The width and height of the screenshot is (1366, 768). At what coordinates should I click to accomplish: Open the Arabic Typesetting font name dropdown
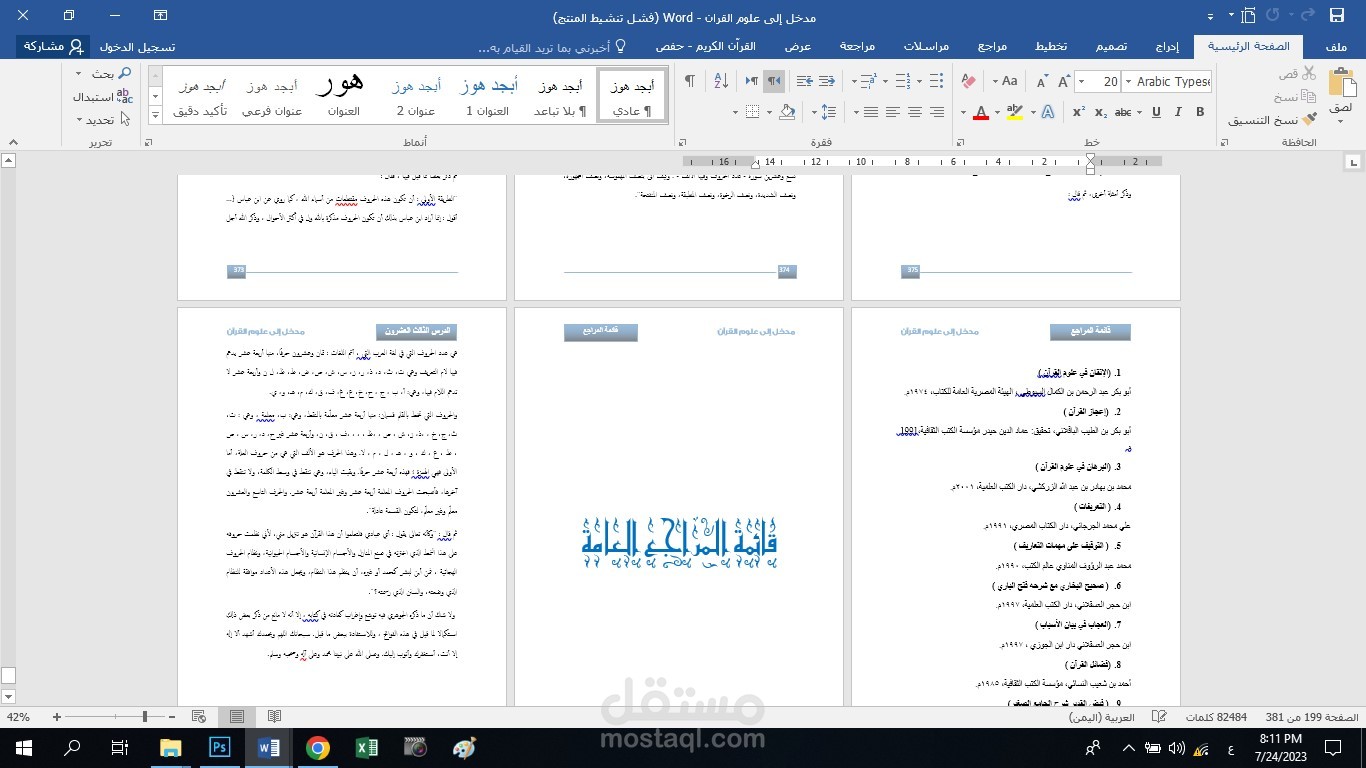[x=1128, y=82]
